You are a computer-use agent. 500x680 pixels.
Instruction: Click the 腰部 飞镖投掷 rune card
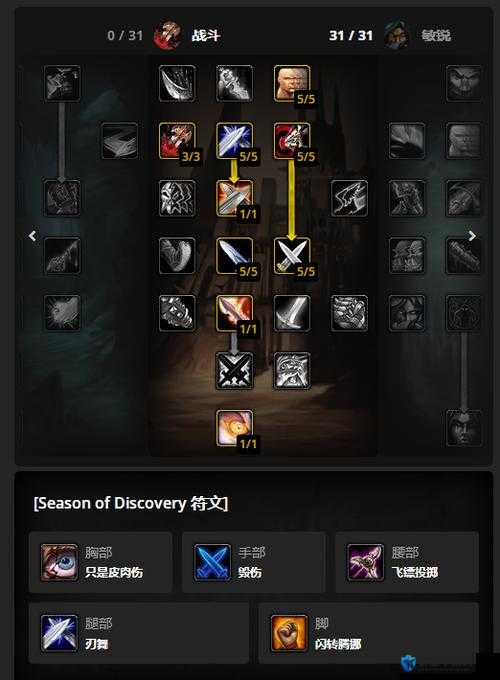(x=407, y=562)
